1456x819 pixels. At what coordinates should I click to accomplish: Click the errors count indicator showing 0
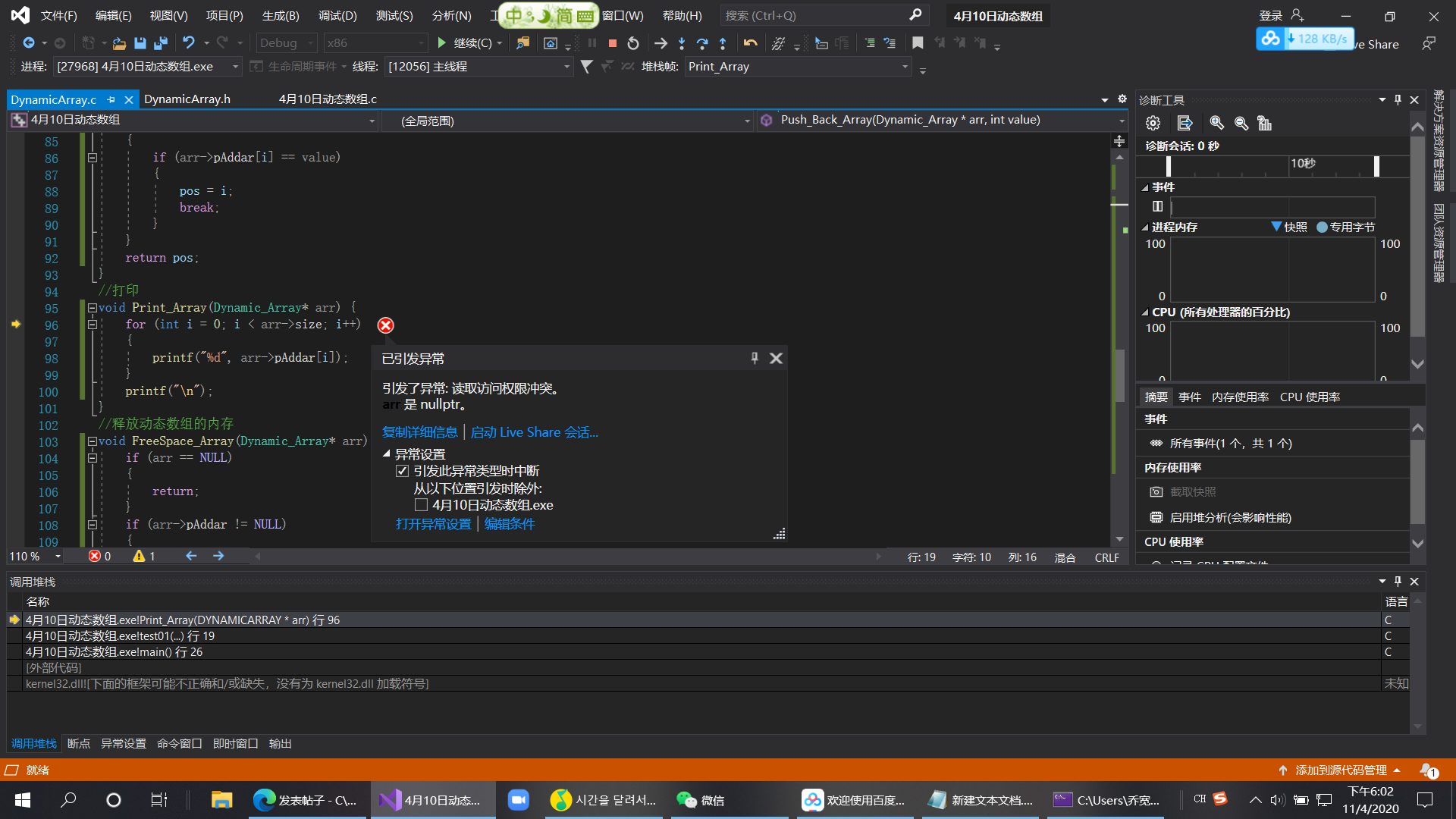[99, 556]
